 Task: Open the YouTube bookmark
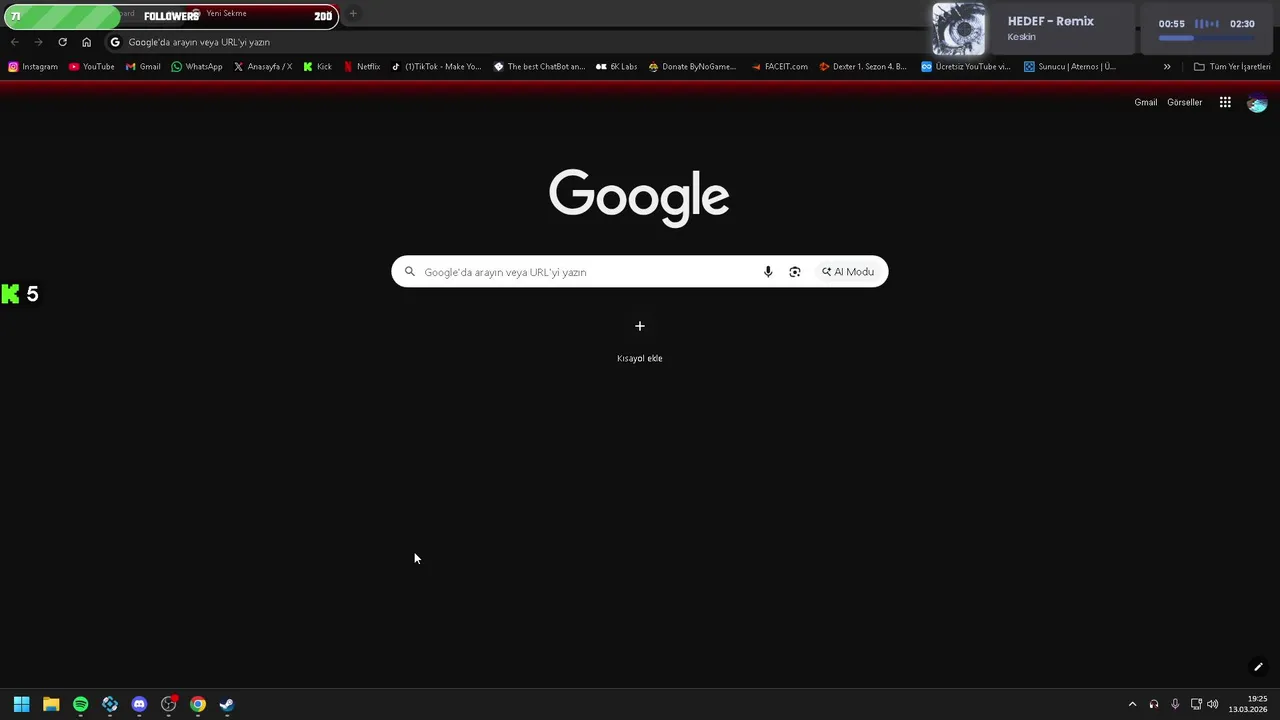point(91,67)
